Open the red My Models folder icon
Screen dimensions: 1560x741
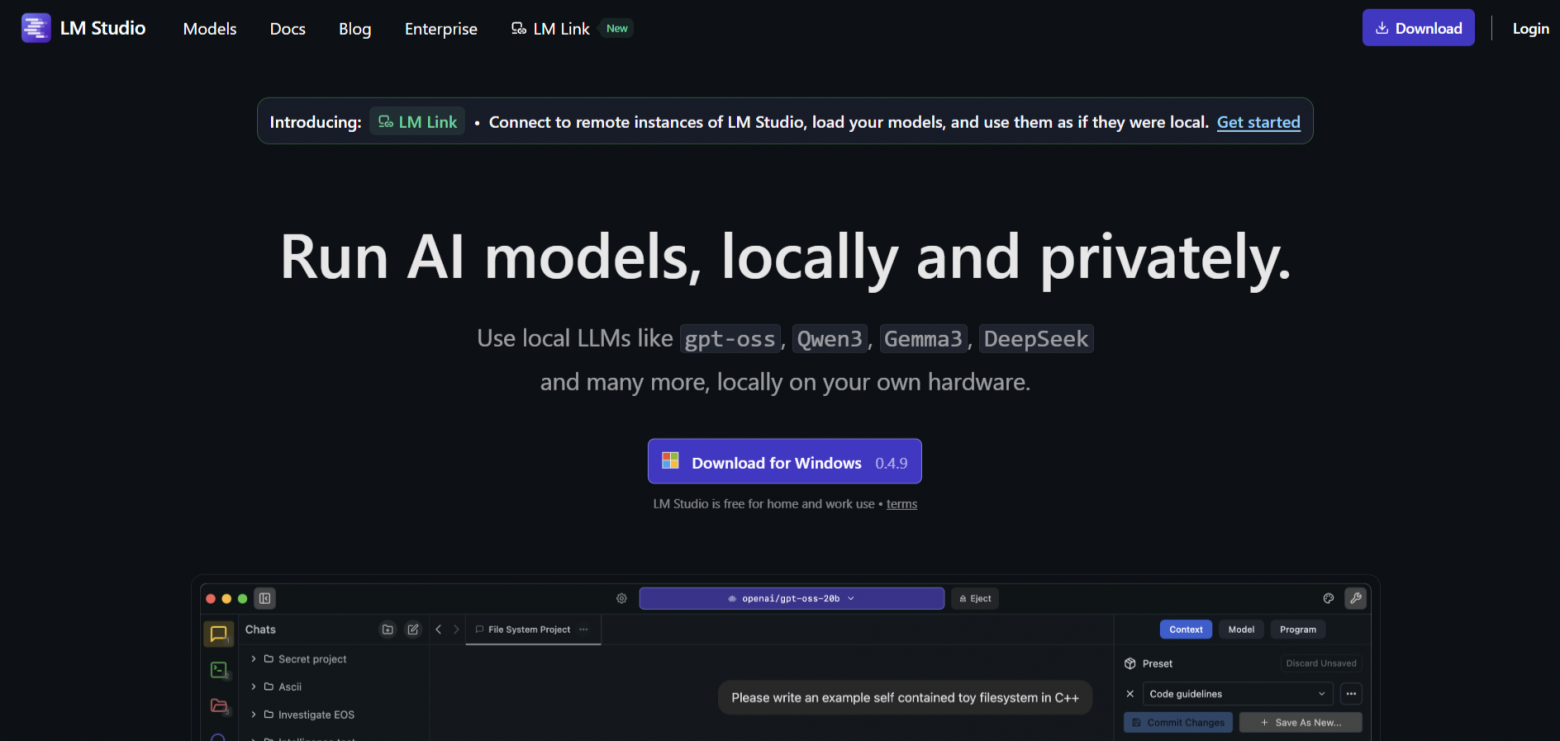click(x=219, y=706)
